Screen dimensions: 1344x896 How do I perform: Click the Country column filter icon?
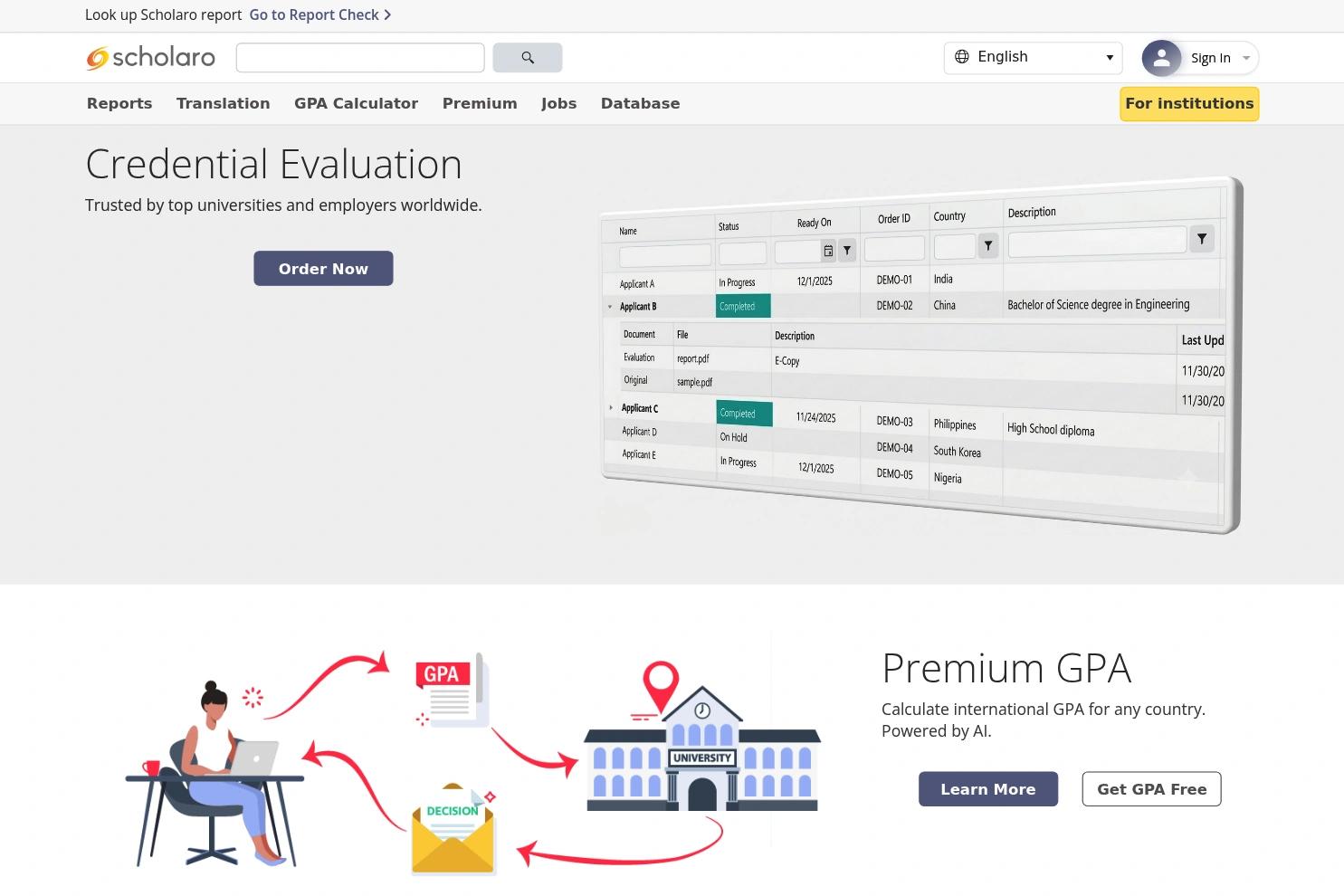(x=988, y=245)
